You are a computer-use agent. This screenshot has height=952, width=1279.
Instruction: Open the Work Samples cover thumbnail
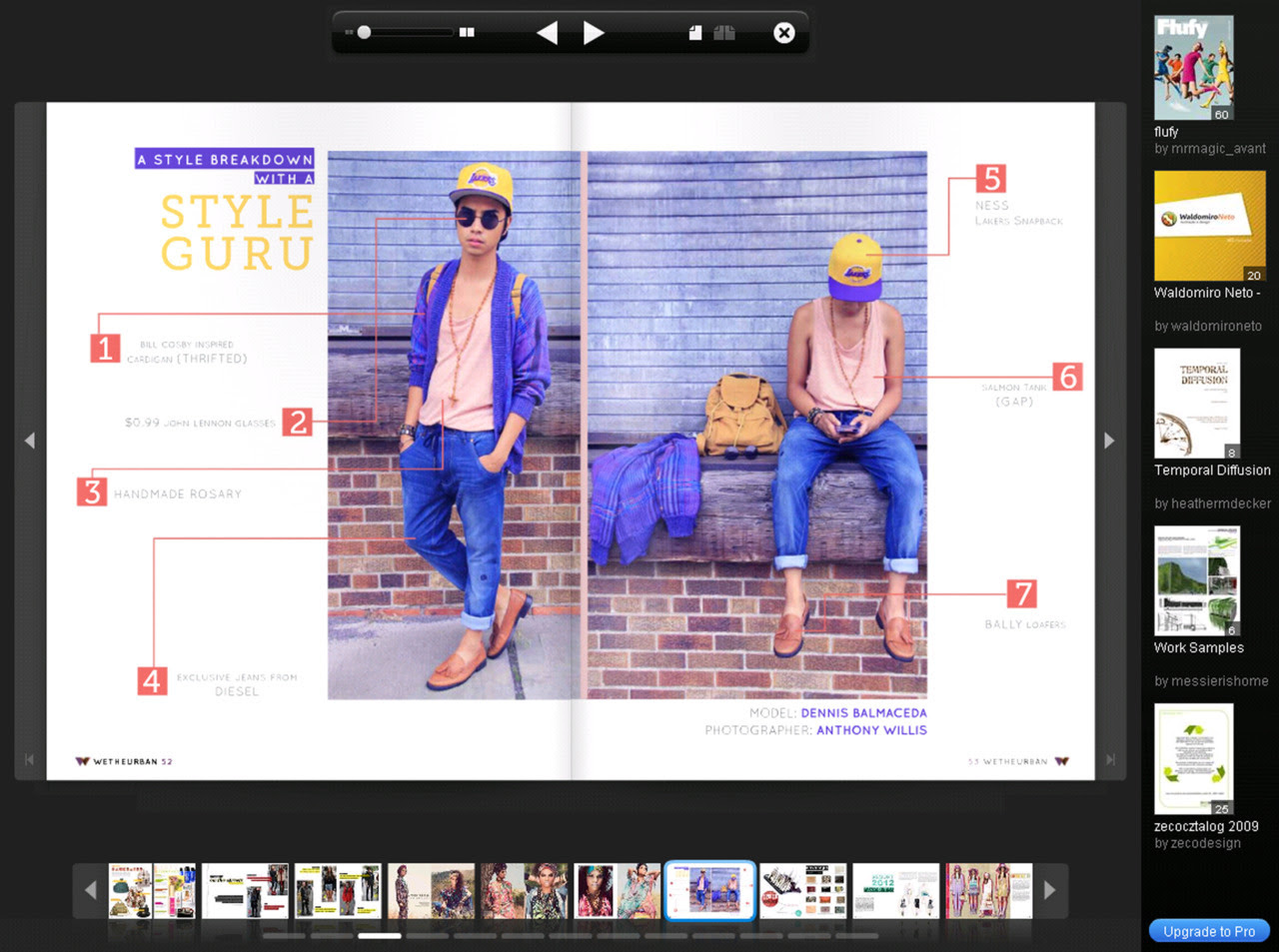click(1197, 581)
